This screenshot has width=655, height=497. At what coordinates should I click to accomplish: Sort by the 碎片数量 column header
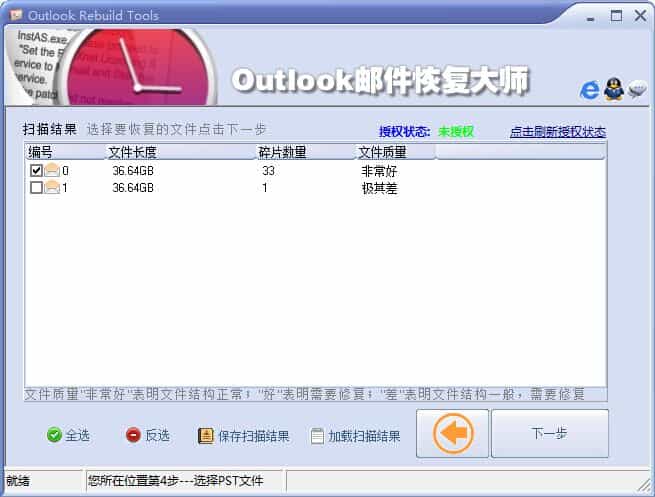point(305,152)
